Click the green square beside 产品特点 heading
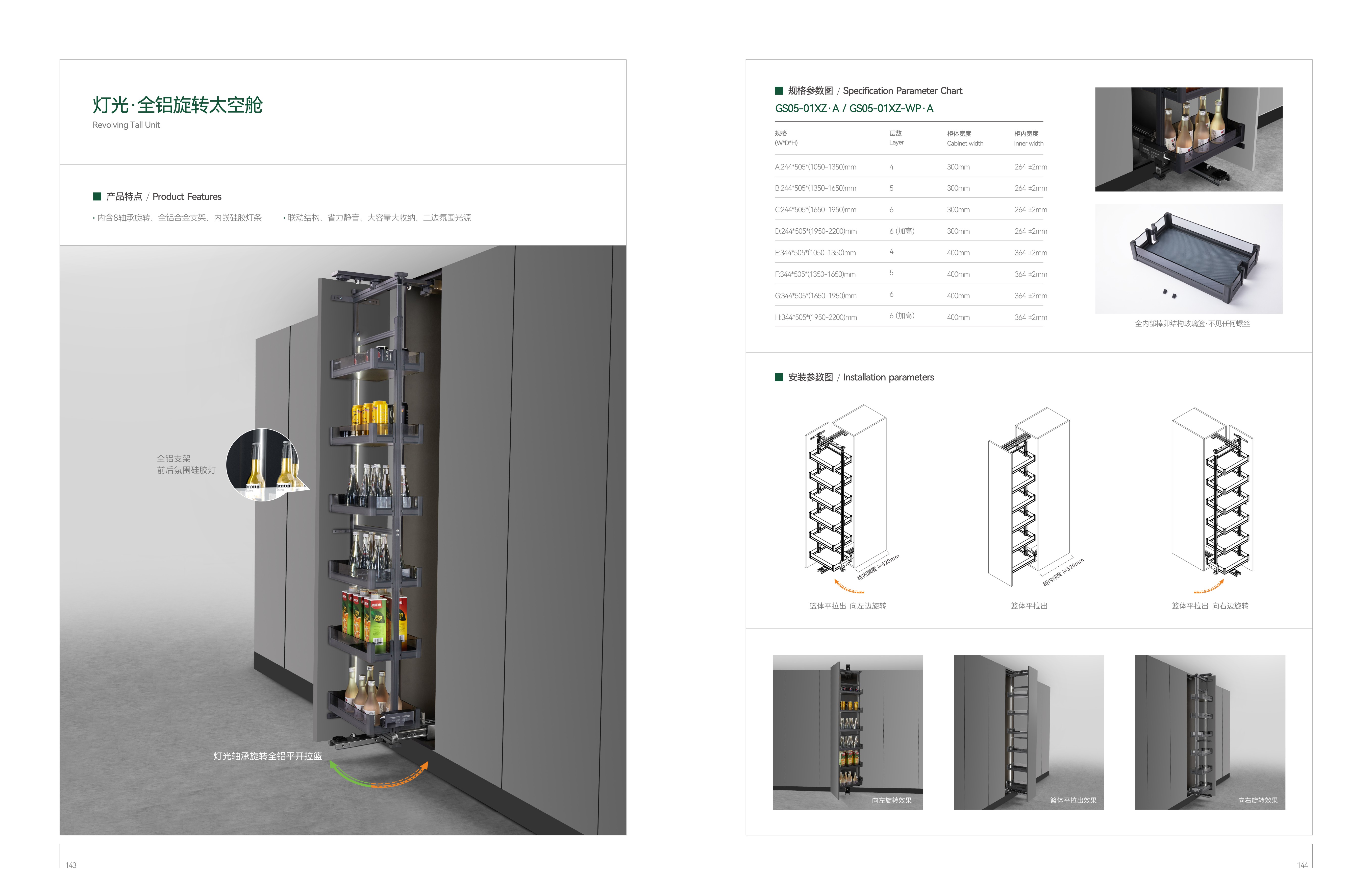 [x=97, y=197]
